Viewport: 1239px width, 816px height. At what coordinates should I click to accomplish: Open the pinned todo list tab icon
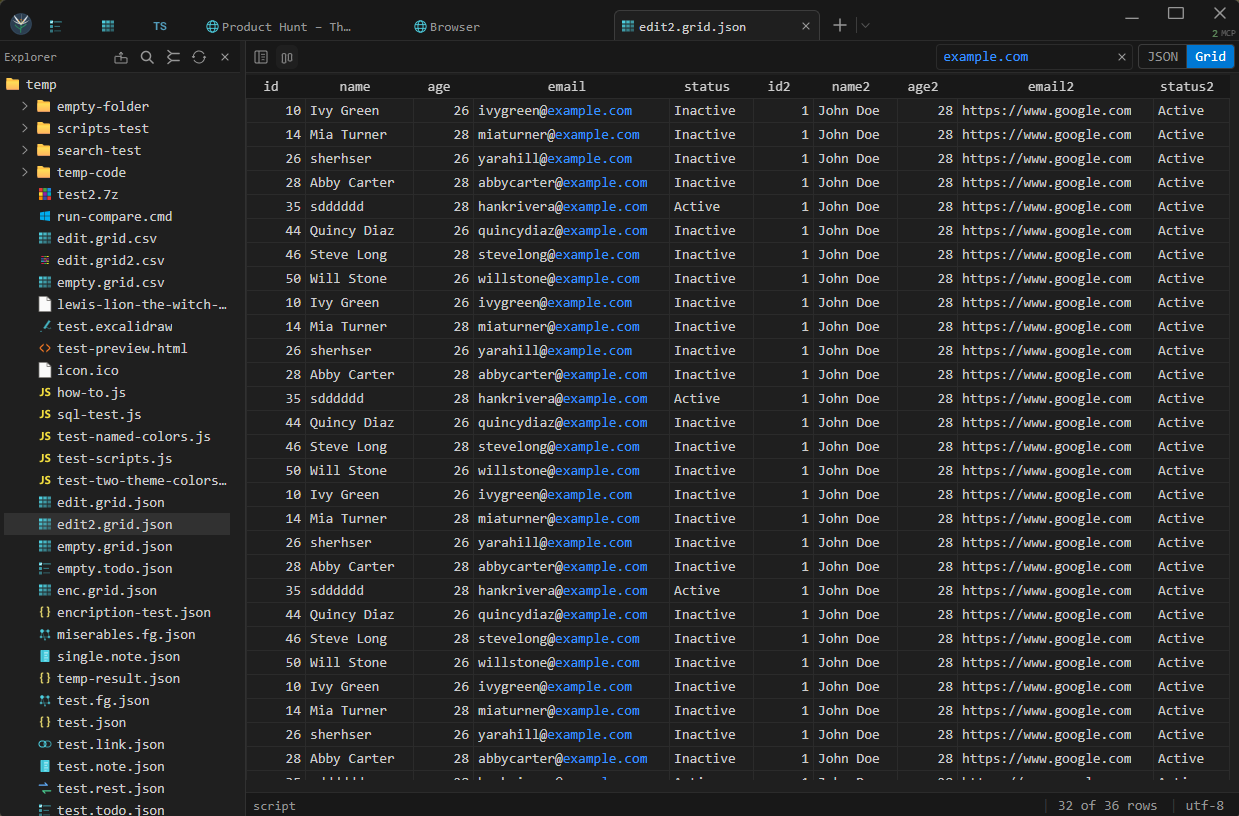(x=56, y=26)
